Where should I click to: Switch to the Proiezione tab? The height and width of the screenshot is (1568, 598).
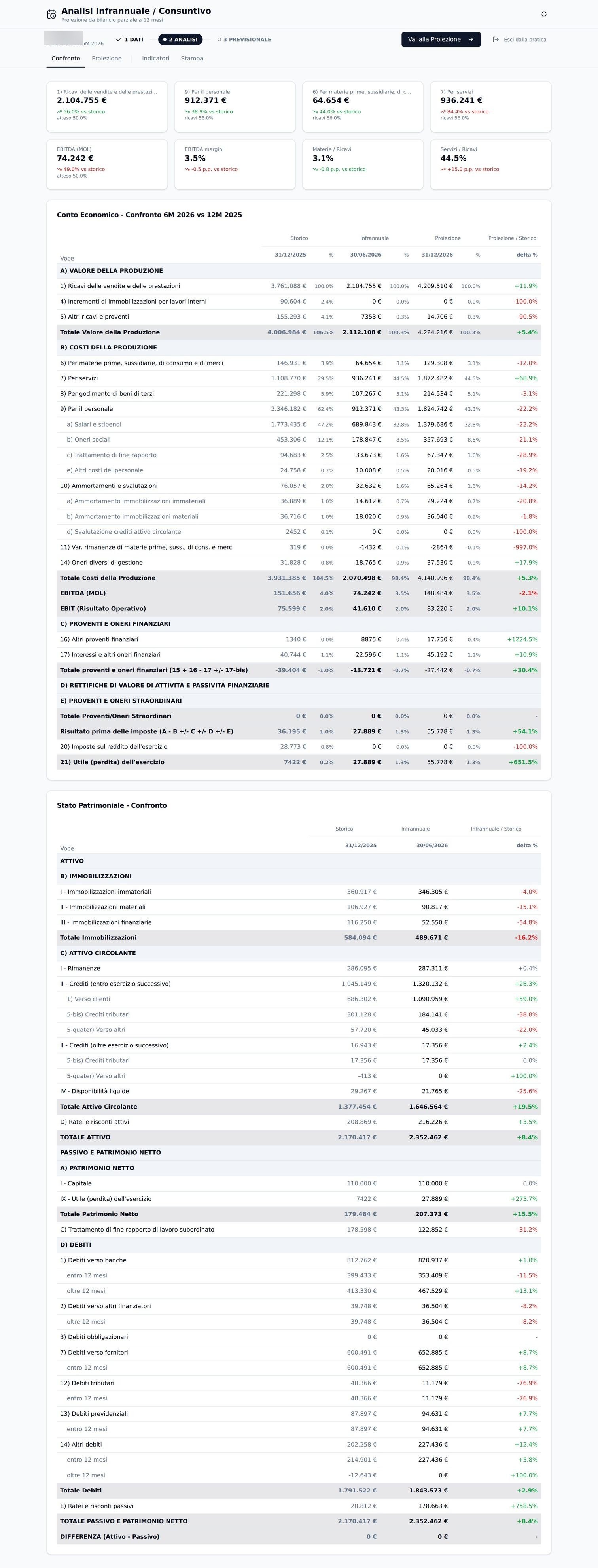click(x=106, y=59)
